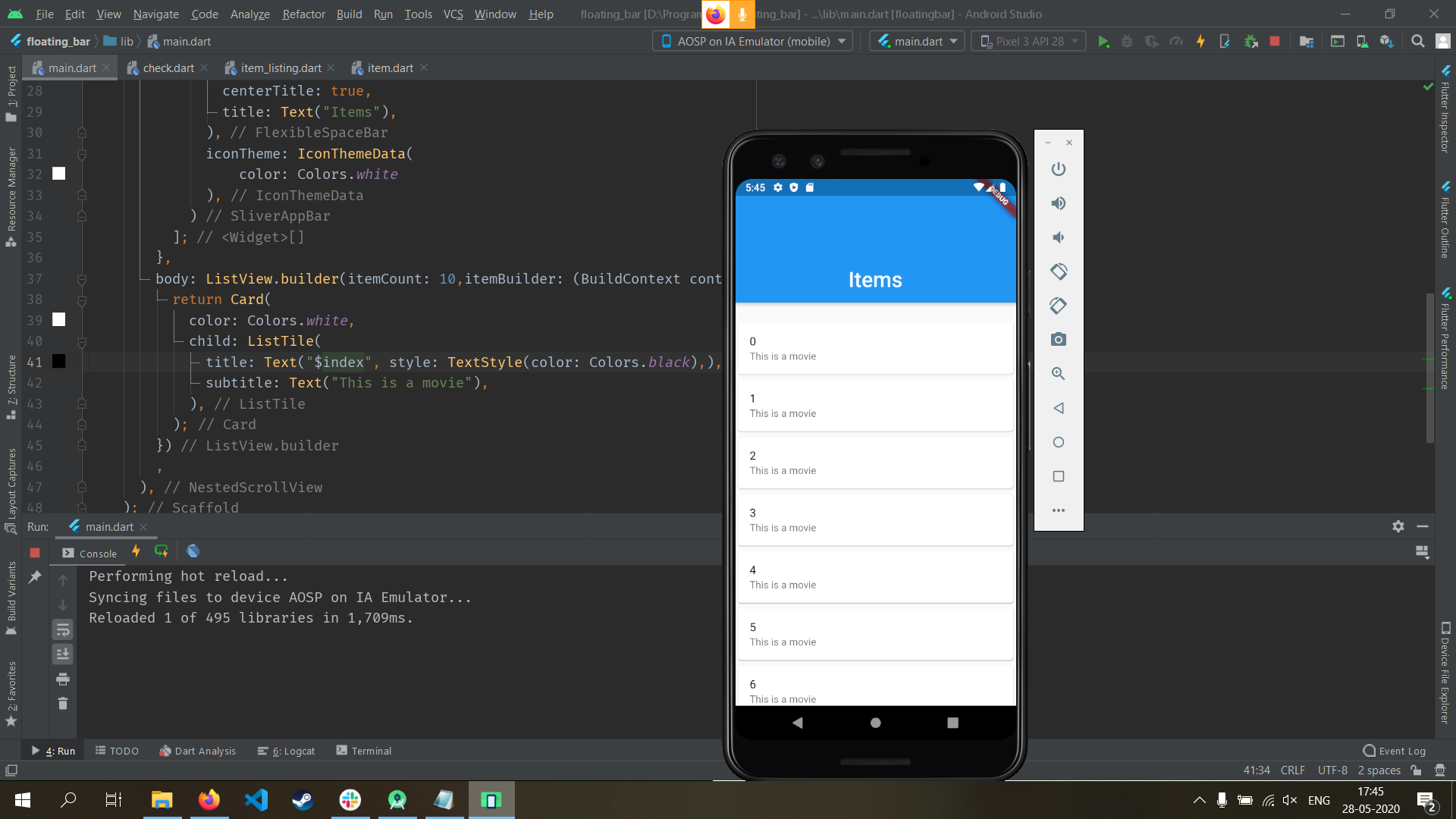This screenshot has height=819, width=1456.
Task: Enable soft-wrap in the Run console
Action: point(63,629)
